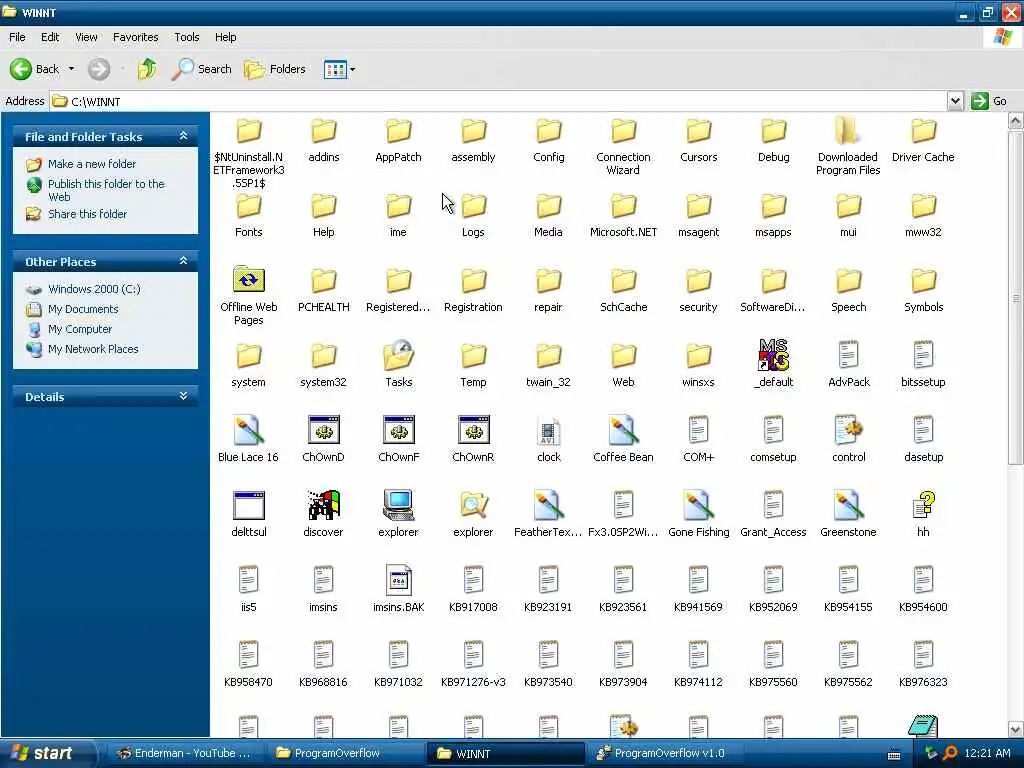
Task: Click the Back button
Action: coord(35,69)
